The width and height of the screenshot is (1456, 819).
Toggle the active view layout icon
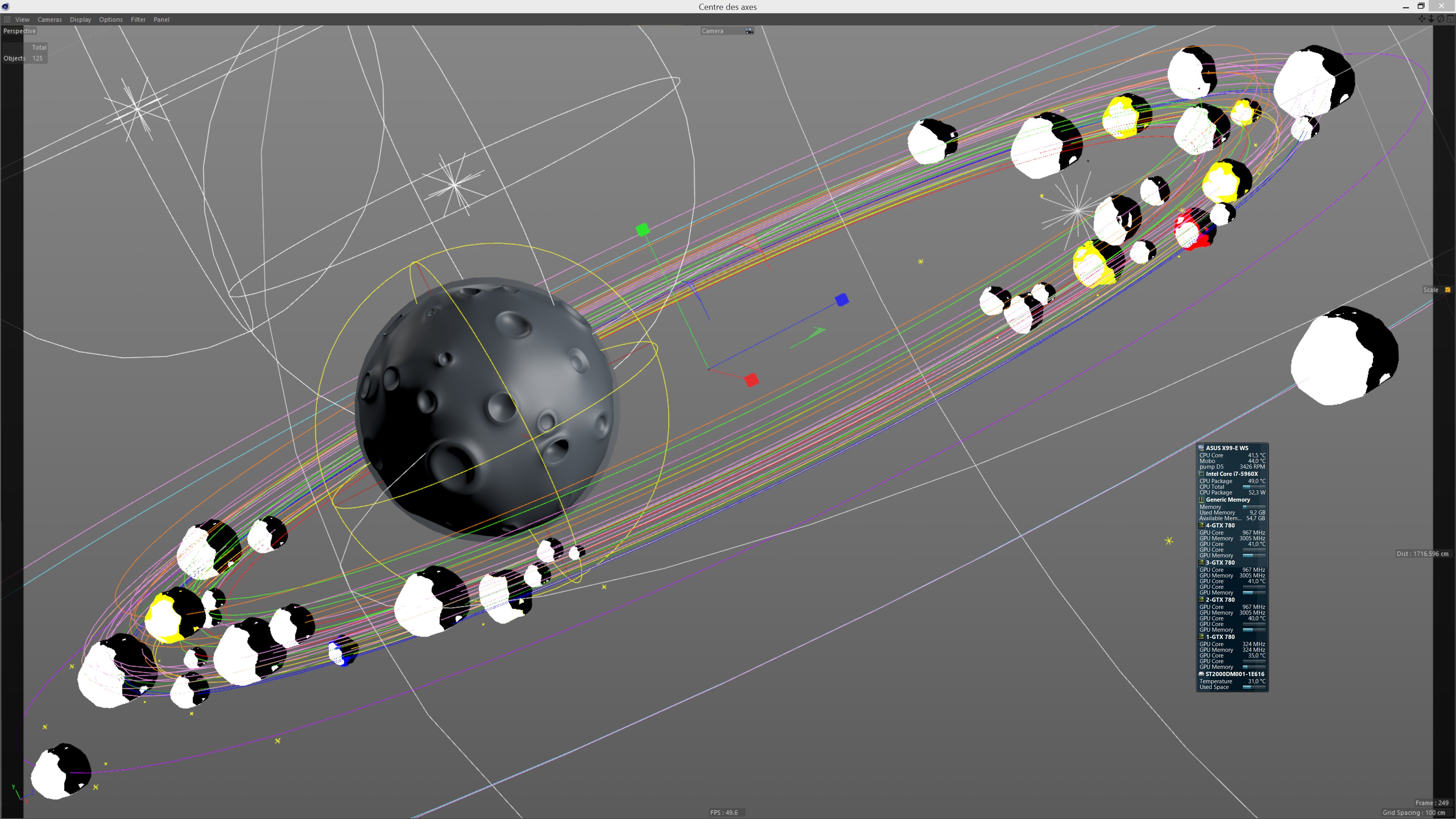point(1450,19)
